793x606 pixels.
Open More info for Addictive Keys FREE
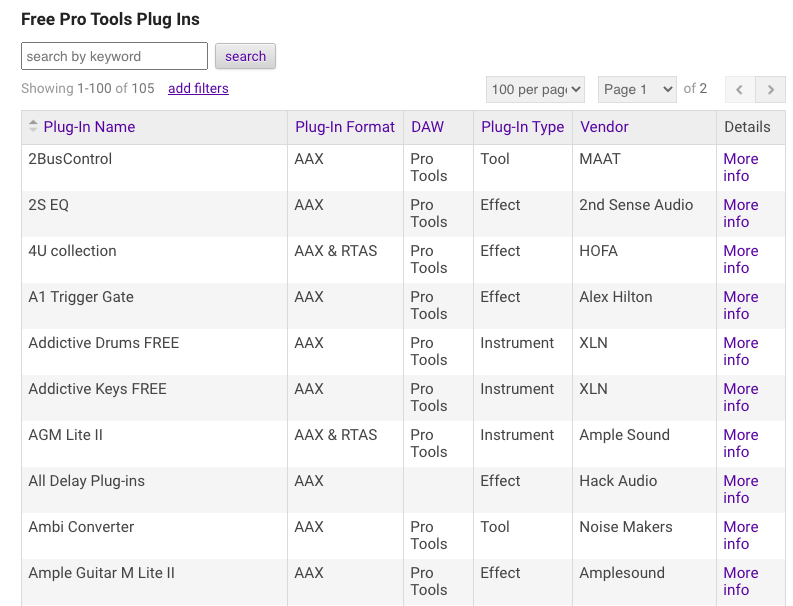point(740,398)
